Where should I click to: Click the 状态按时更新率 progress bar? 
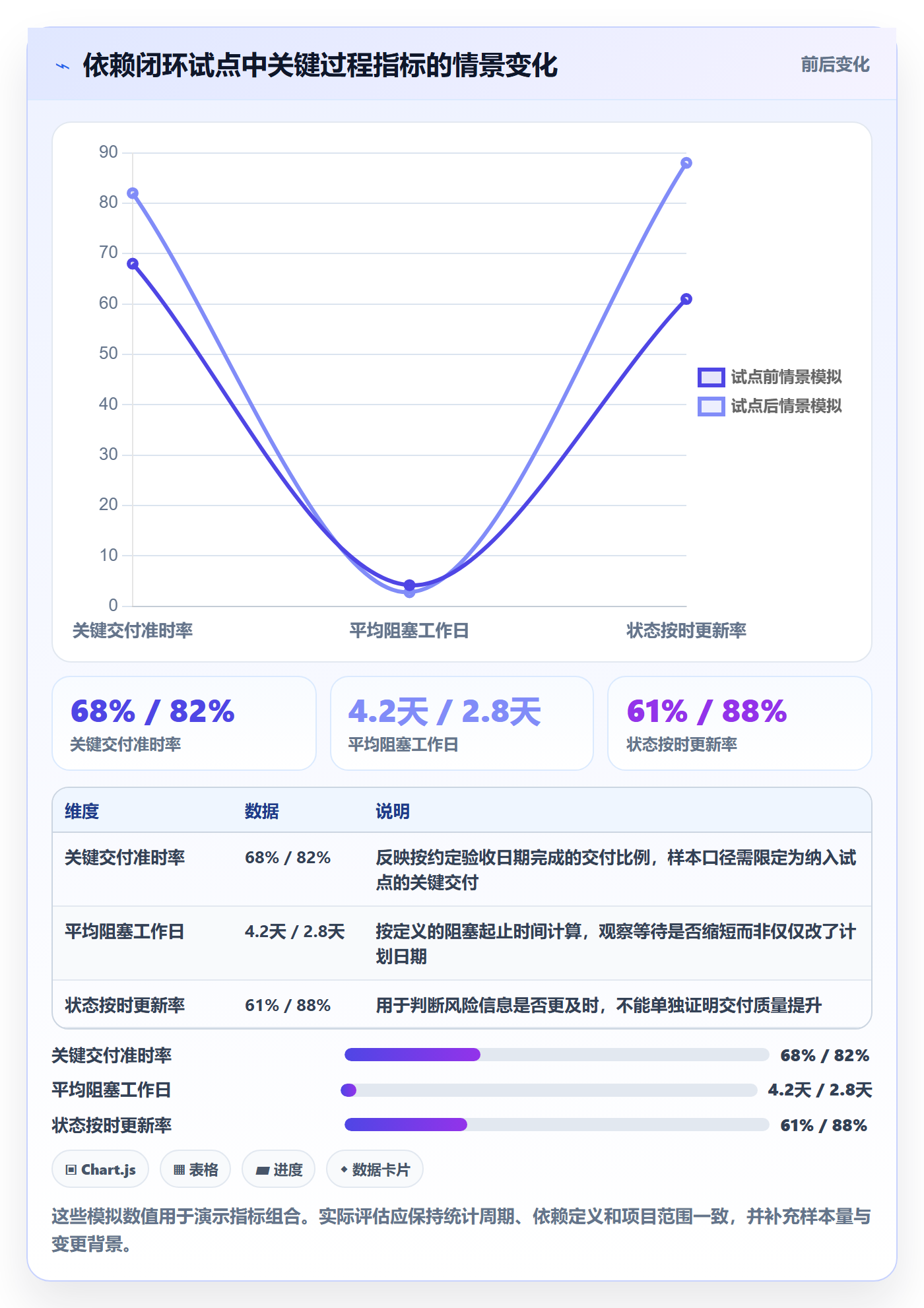tap(556, 1125)
